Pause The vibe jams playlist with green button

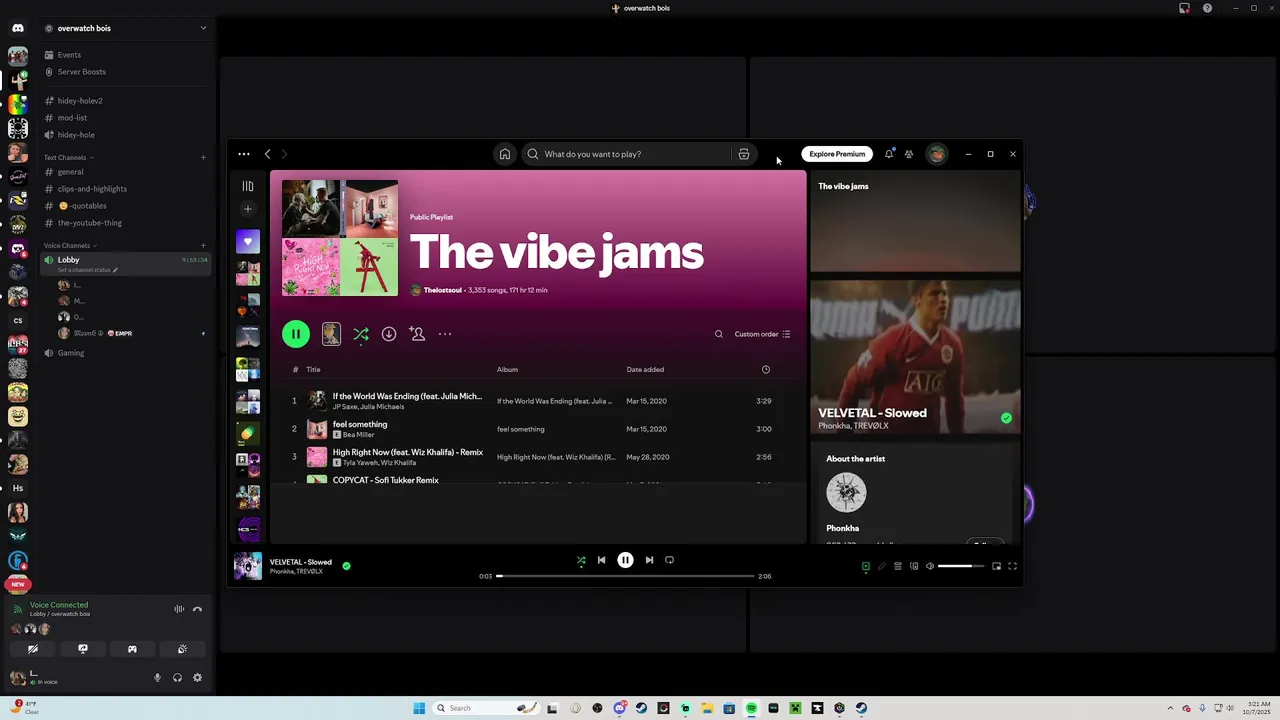pos(296,334)
